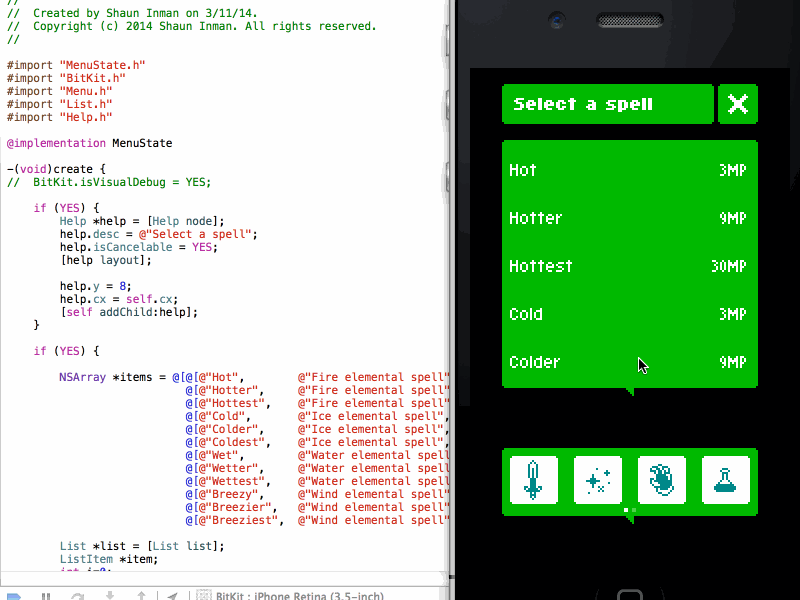Open the simulate location arrow icon

coord(173,596)
